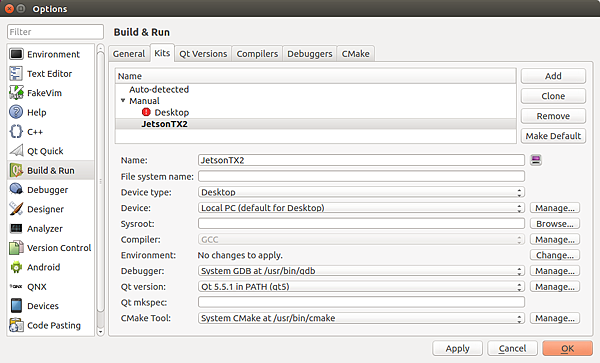The image size is (600, 363).
Task: Select the Debugger category in sidebar
Action: (51, 190)
